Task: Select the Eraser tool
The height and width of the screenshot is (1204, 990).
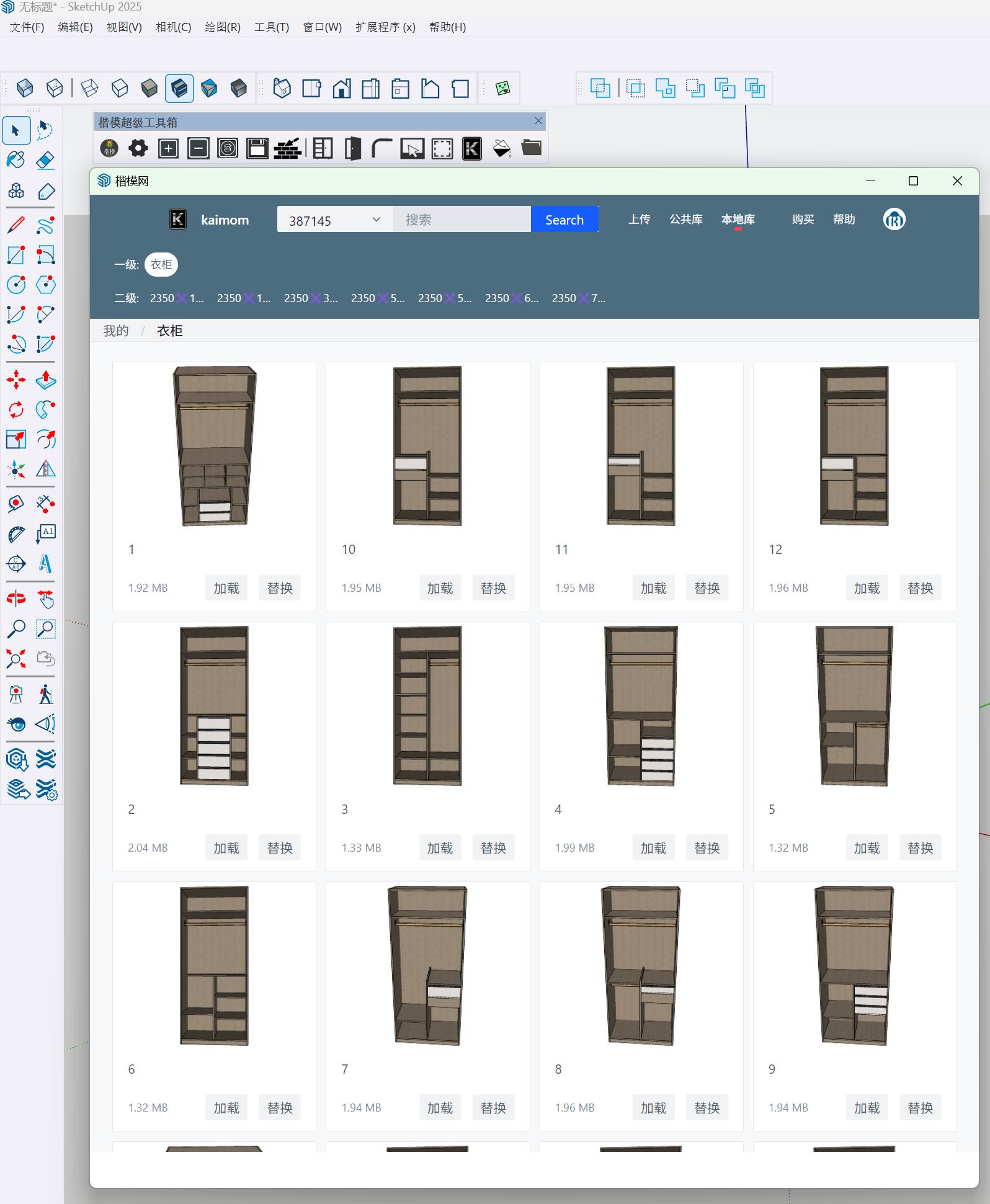Action: point(46,161)
